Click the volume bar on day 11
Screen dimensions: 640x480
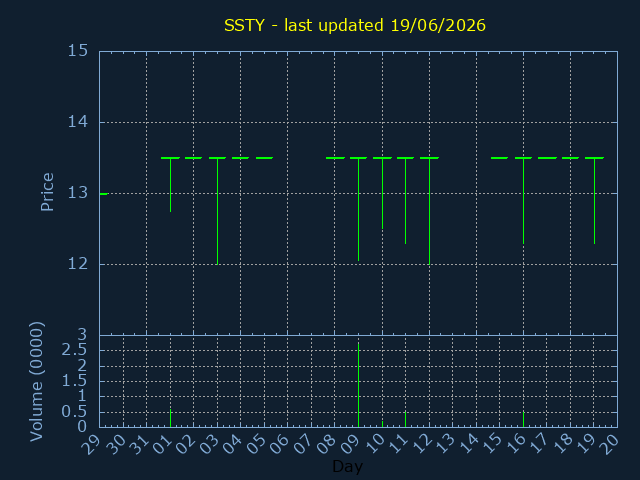coord(405,420)
